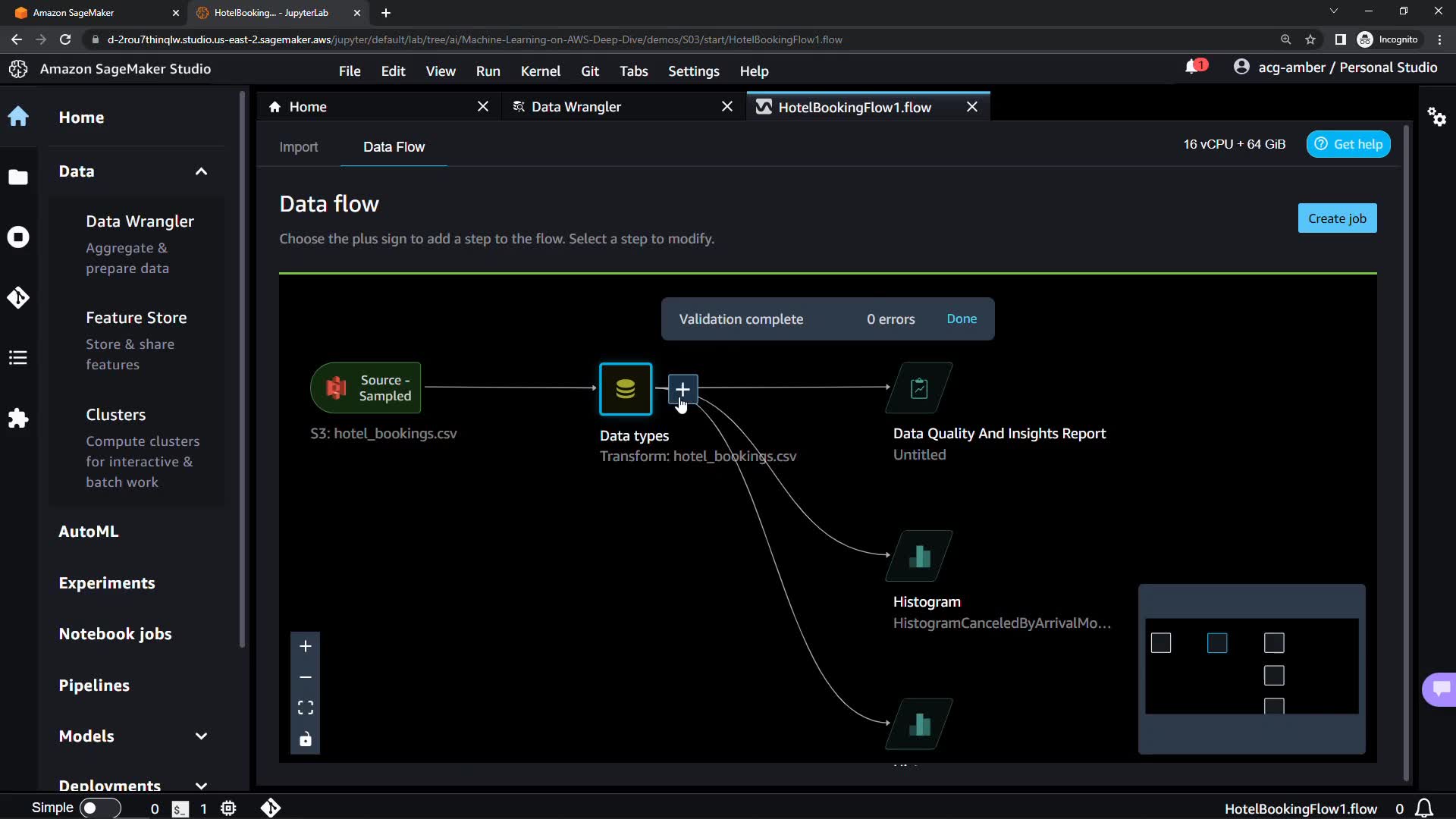The height and width of the screenshot is (819, 1456).
Task: Click the fit view canvas icon
Action: pyautogui.click(x=305, y=708)
